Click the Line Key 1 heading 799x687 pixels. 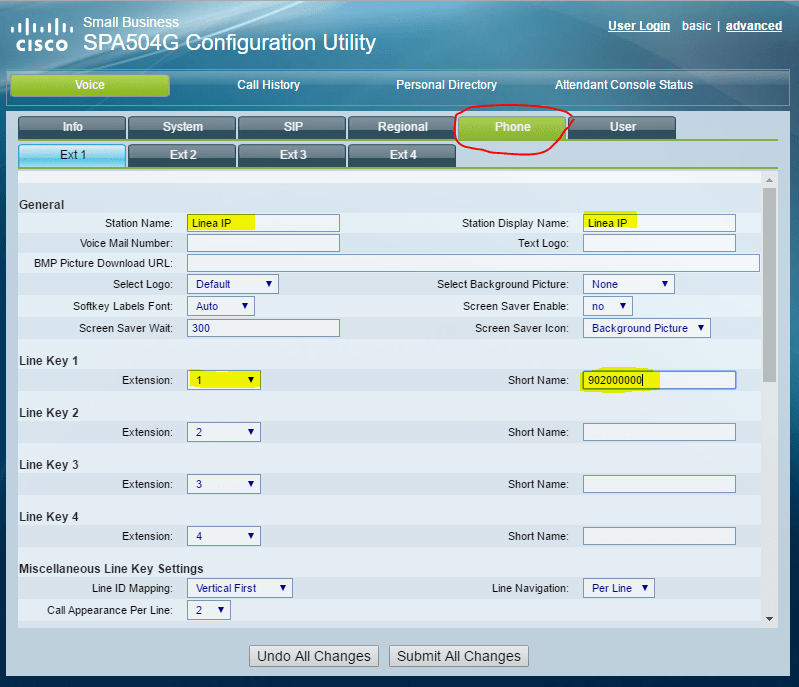(49, 361)
